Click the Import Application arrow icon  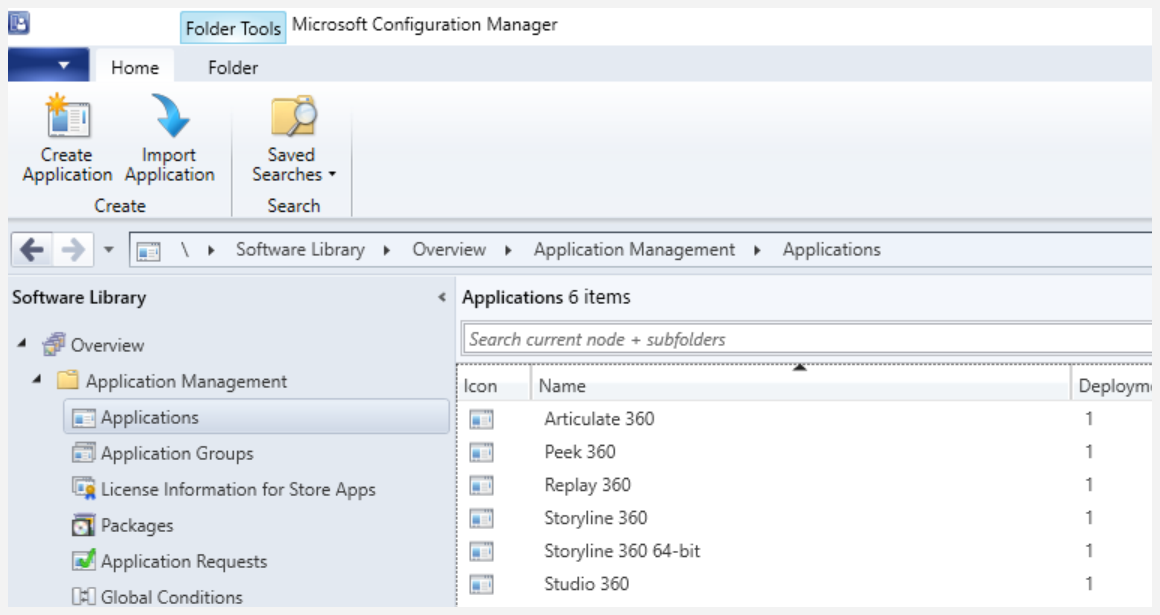click(170, 116)
